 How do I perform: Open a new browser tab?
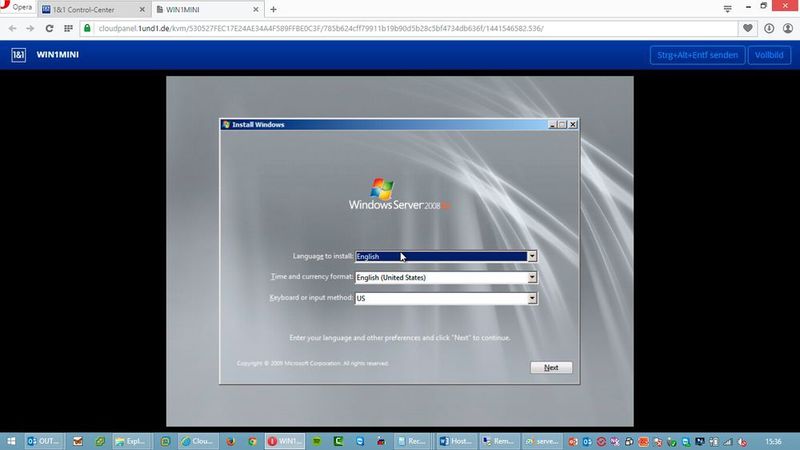click(x=273, y=9)
